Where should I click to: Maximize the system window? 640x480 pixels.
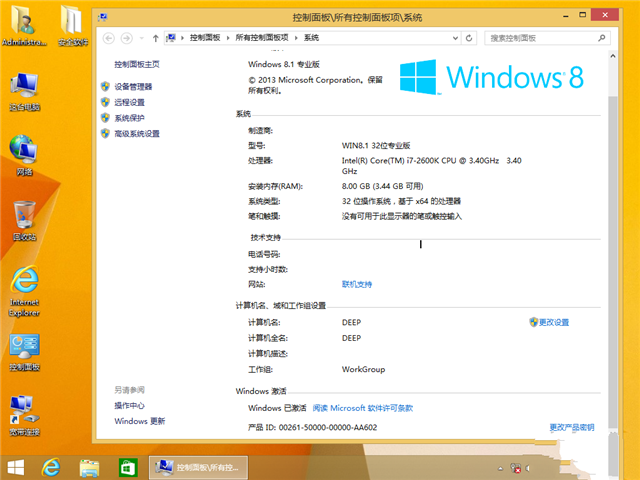point(582,15)
